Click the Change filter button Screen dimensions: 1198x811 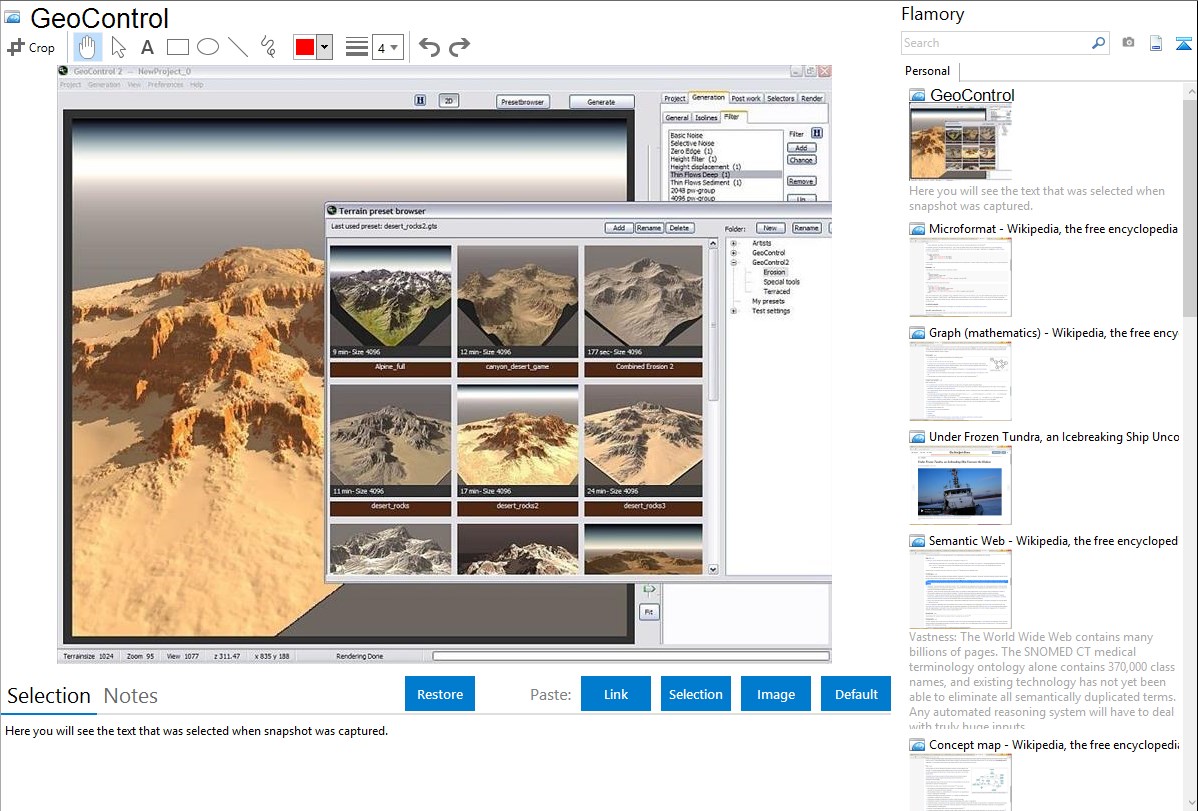801,161
